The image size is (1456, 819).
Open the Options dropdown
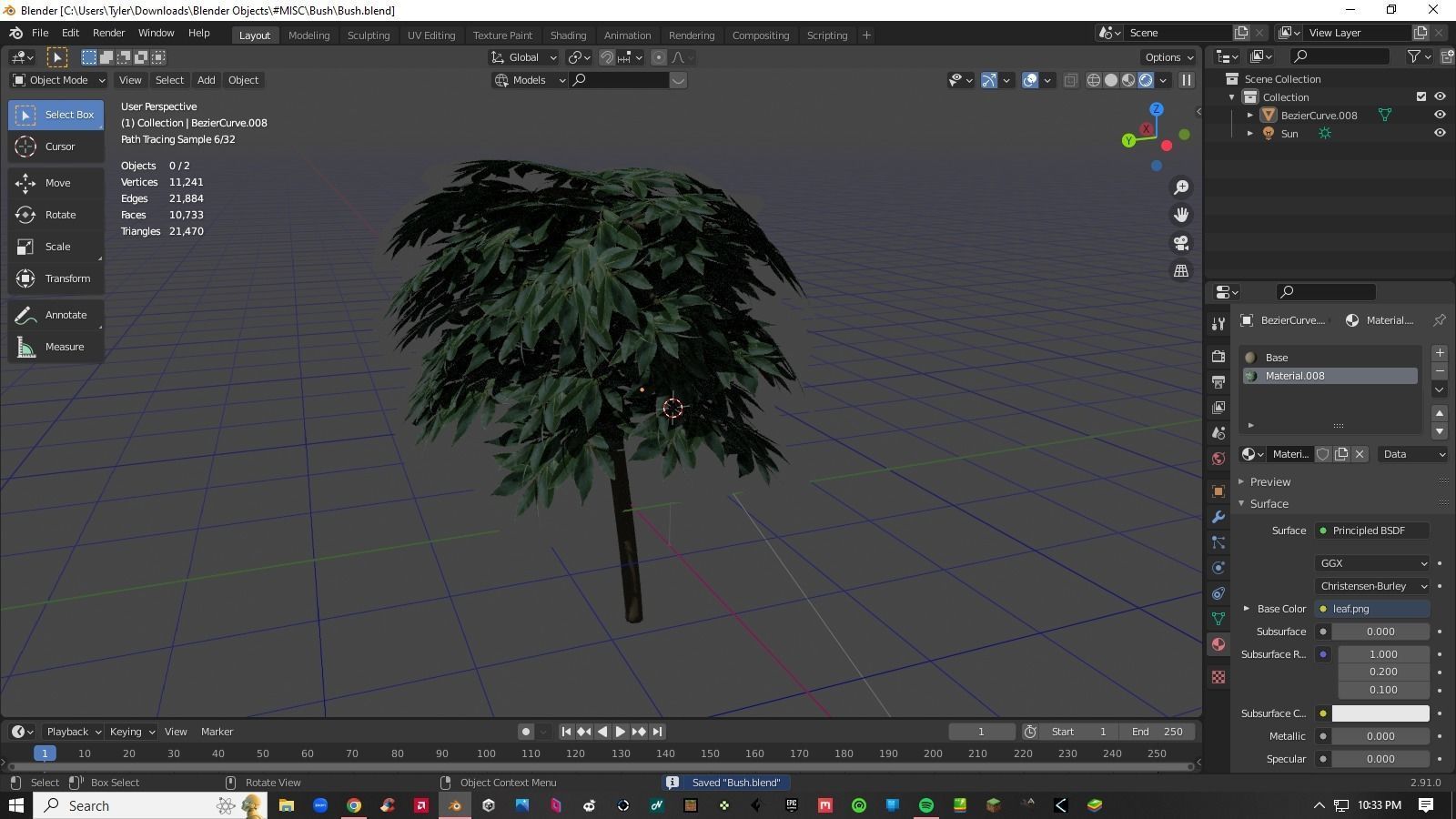click(1169, 57)
